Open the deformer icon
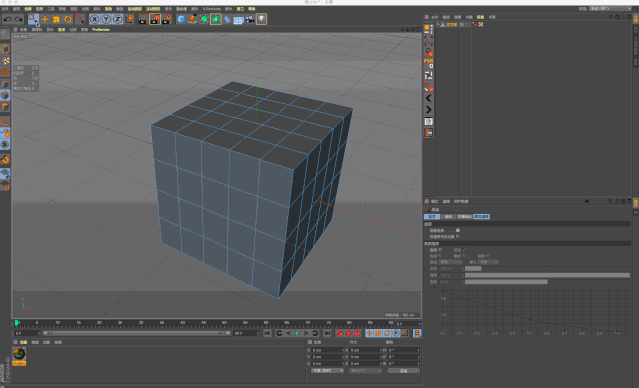Image resolution: width=639 pixels, height=388 pixels. pyautogui.click(x=227, y=19)
